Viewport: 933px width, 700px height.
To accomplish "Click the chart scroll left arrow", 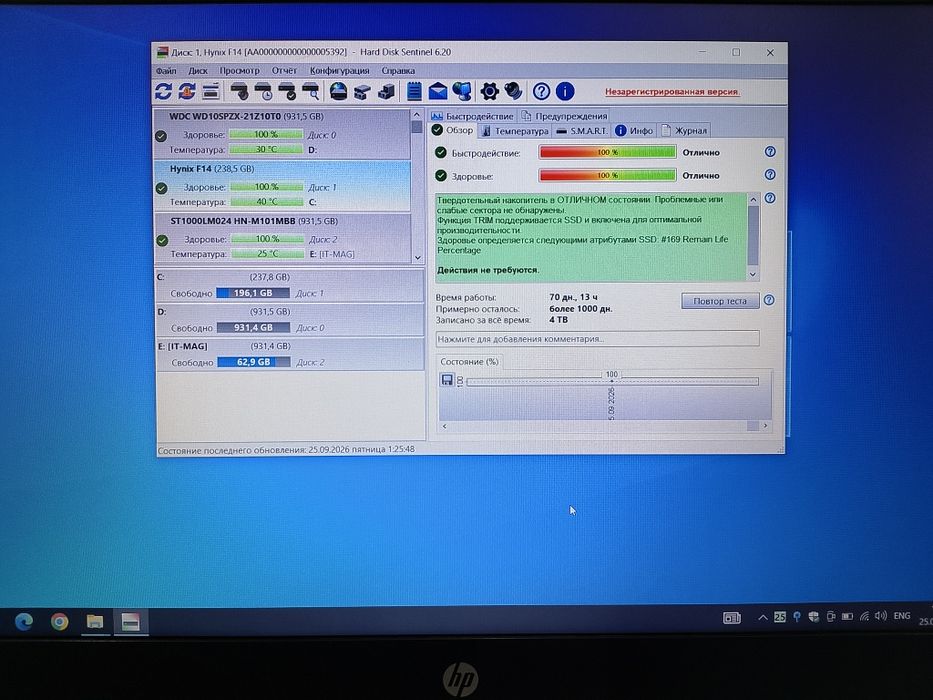I will coord(444,426).
